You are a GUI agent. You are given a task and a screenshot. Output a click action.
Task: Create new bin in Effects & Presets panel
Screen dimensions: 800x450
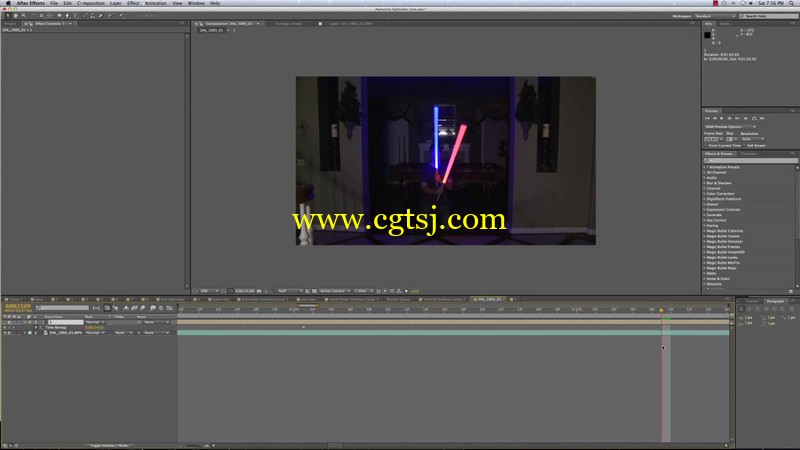point(791,291)
